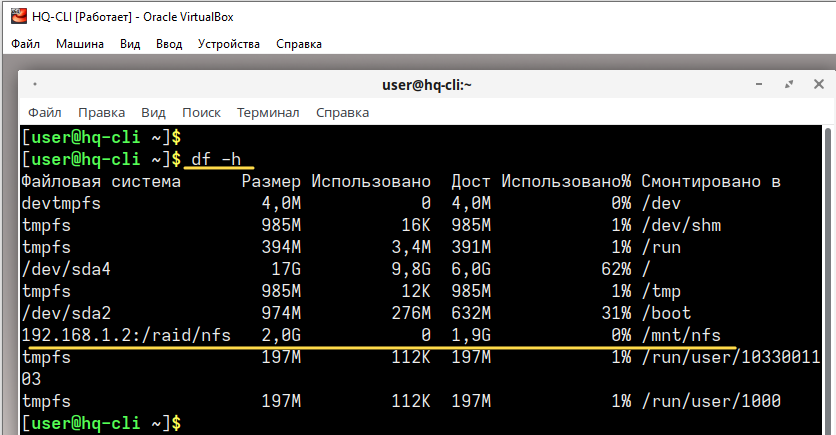Open the Устройства menu

click(229, 44)
